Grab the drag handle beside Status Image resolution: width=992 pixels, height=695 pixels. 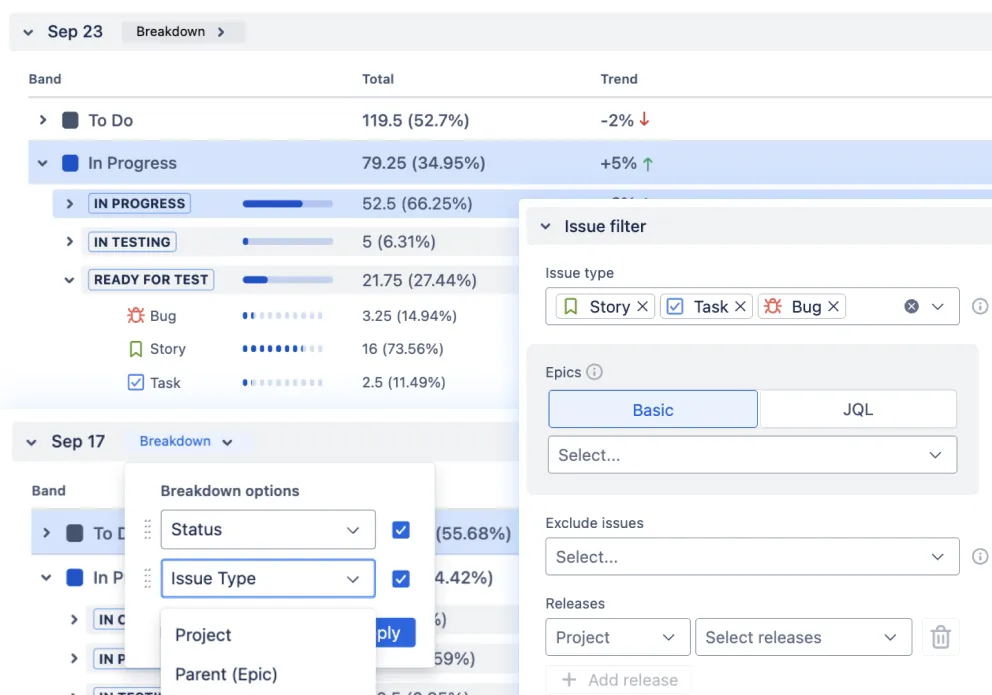tap(147, 529)
